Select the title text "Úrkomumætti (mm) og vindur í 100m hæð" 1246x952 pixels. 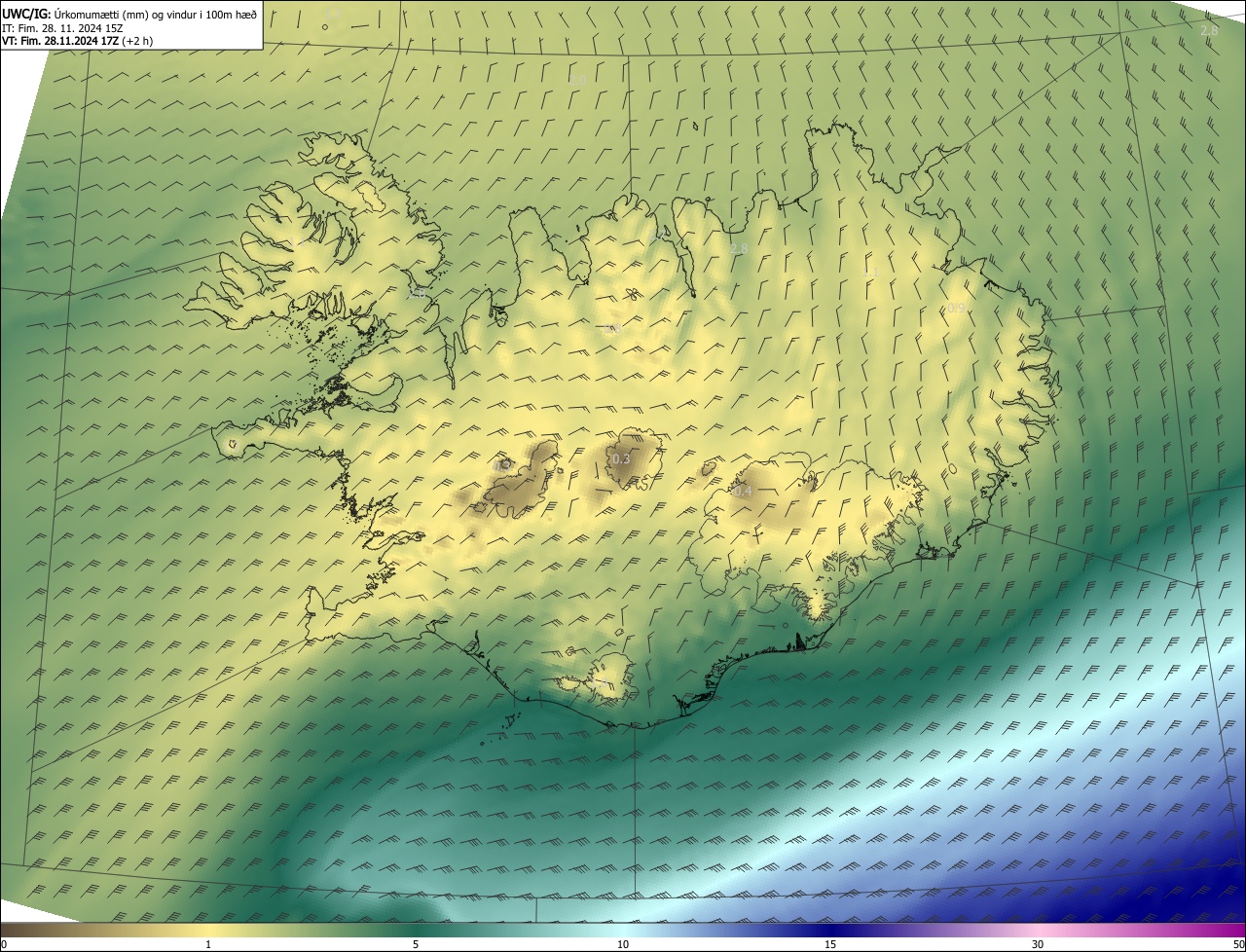[x=156, y=14]
